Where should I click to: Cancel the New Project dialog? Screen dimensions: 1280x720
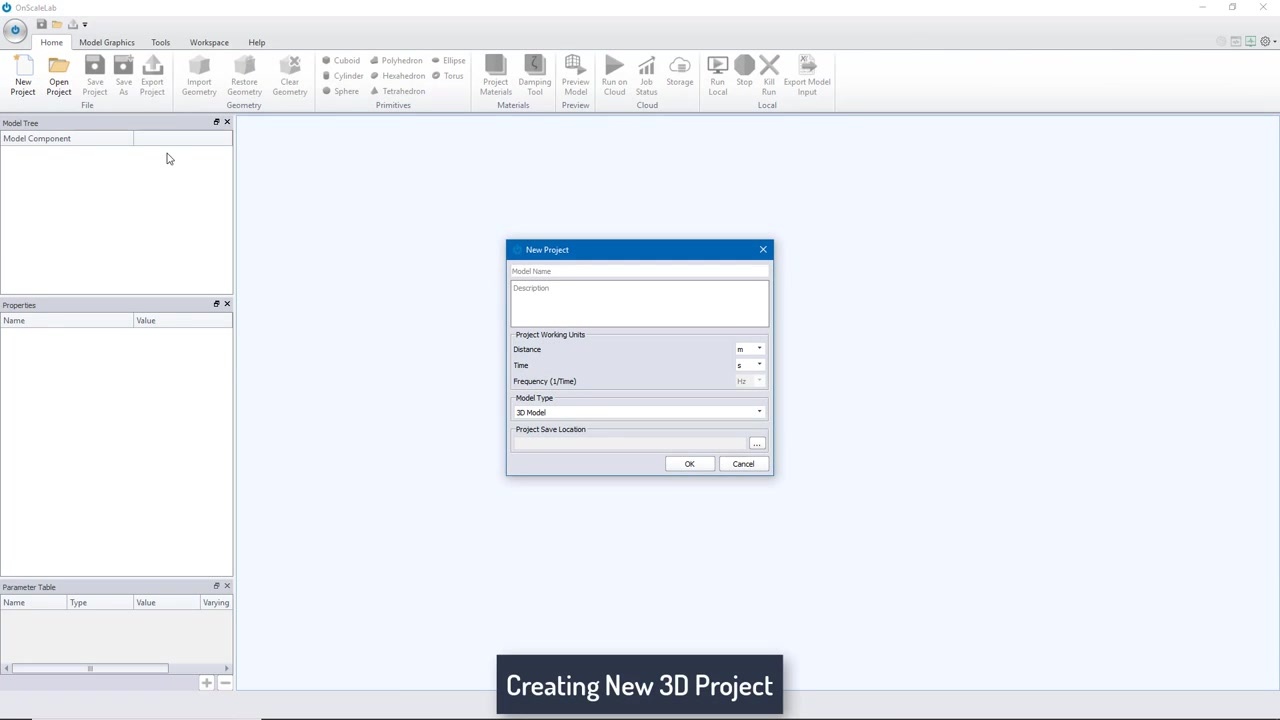pyautogui.click(x=743, y=464)
